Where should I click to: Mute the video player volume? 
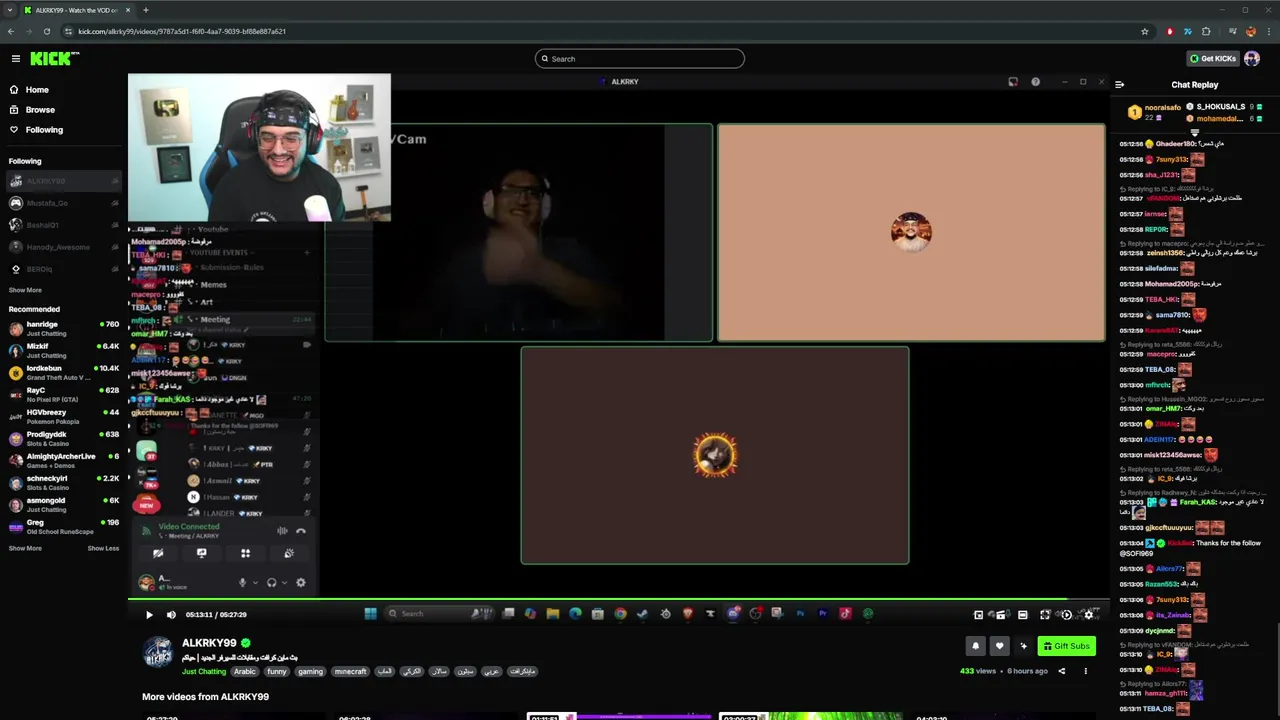pos(171,615)
